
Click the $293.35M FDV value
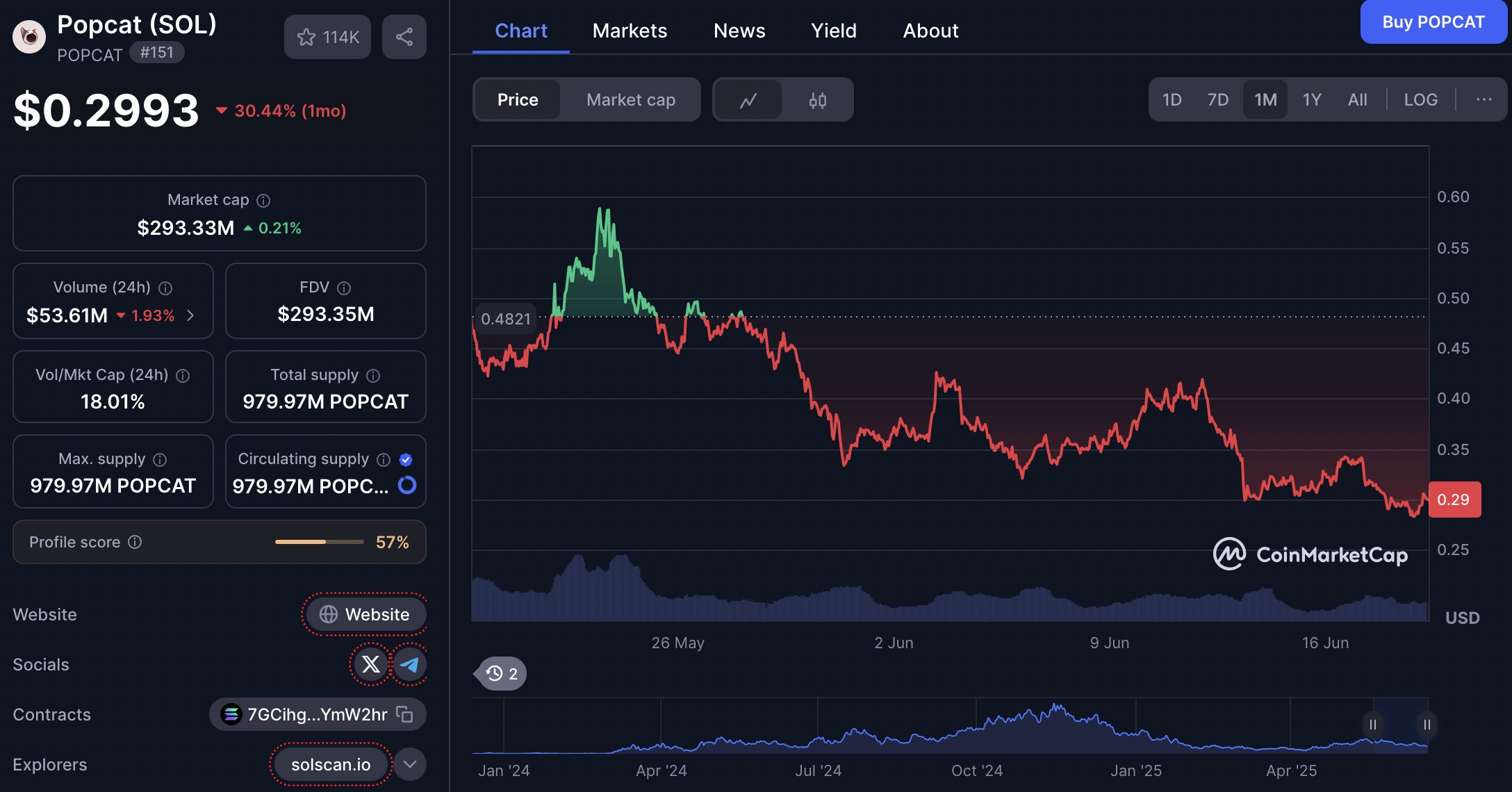point(326,314)
